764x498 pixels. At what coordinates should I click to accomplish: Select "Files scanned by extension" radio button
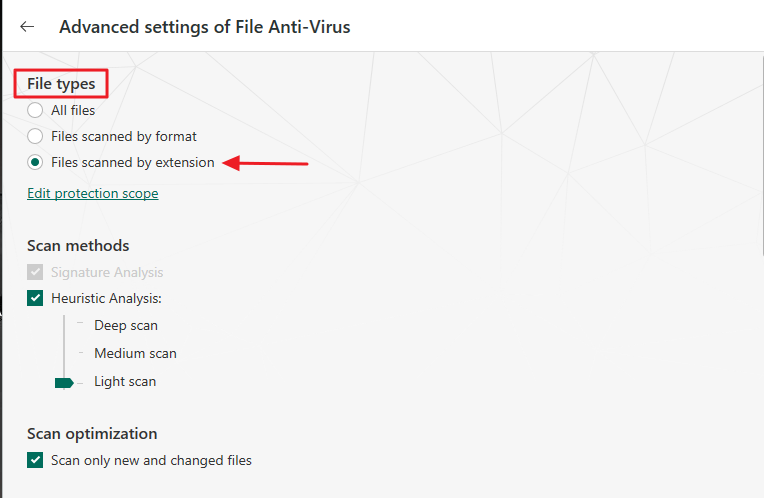(x=36, y=162)
